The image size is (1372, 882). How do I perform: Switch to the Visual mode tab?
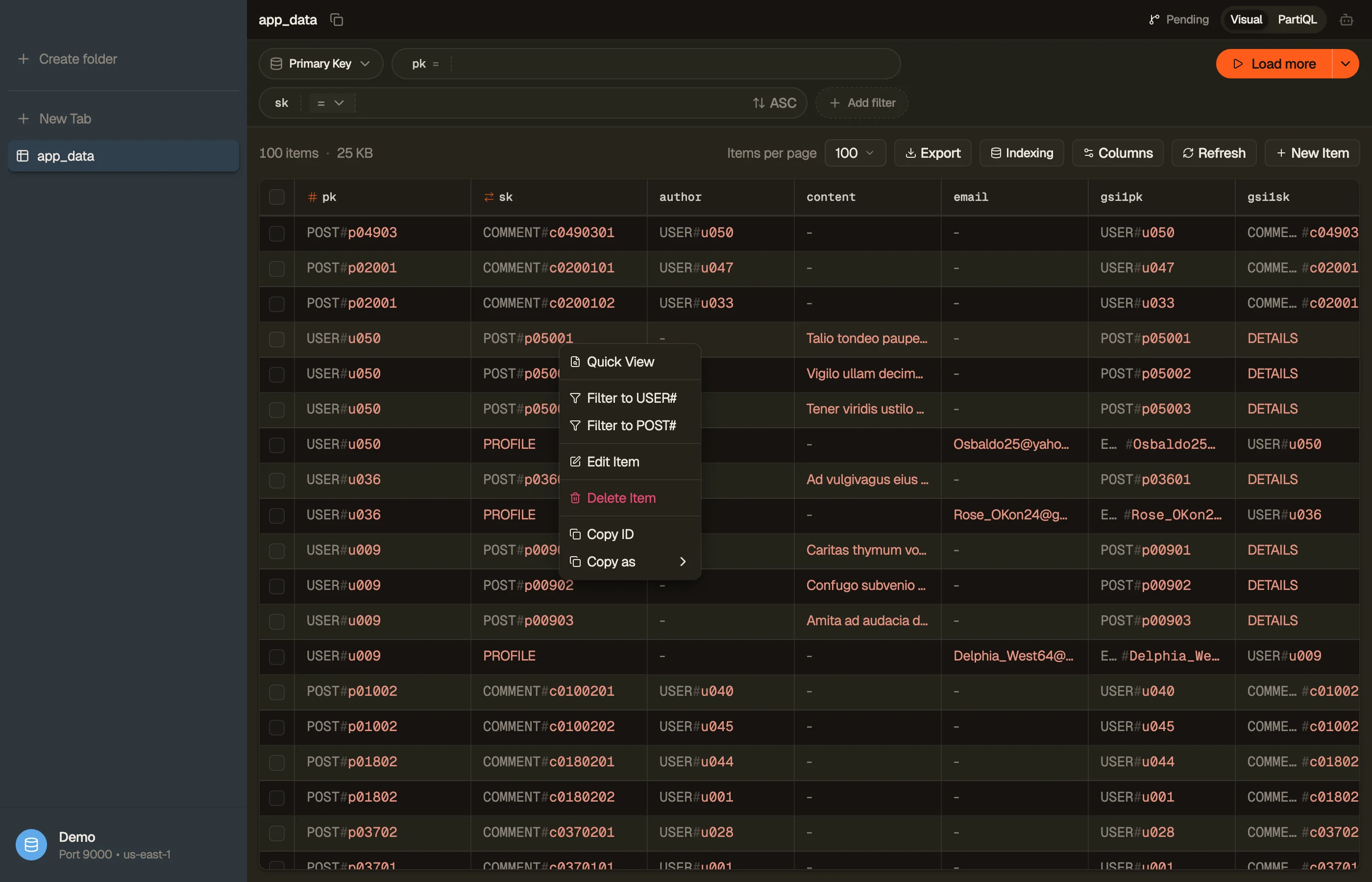click(x=1246, y=20)
